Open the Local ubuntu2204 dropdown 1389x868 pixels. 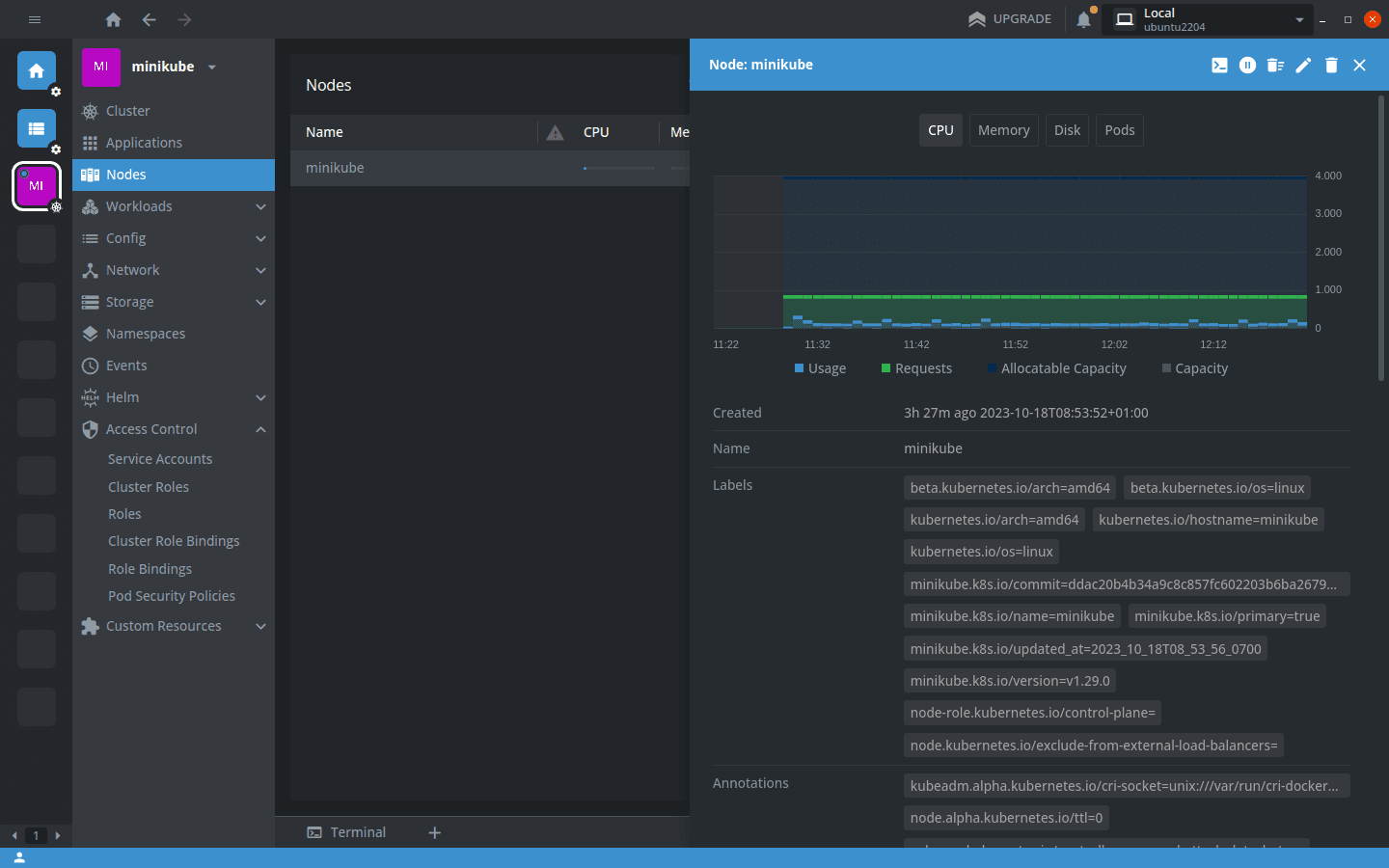click(x=1209, y=19)
